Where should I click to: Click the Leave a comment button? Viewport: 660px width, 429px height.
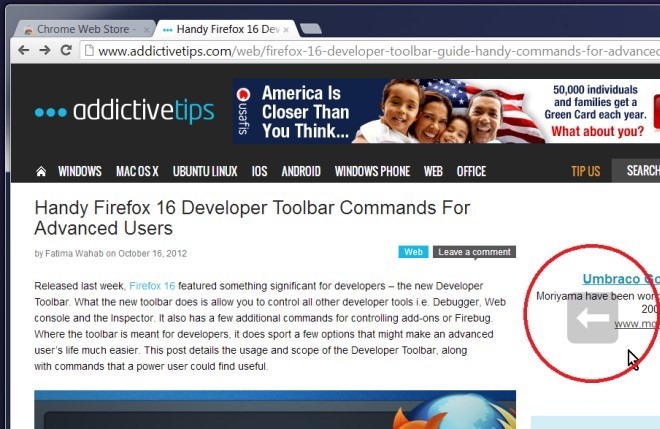tap(474, 252)
